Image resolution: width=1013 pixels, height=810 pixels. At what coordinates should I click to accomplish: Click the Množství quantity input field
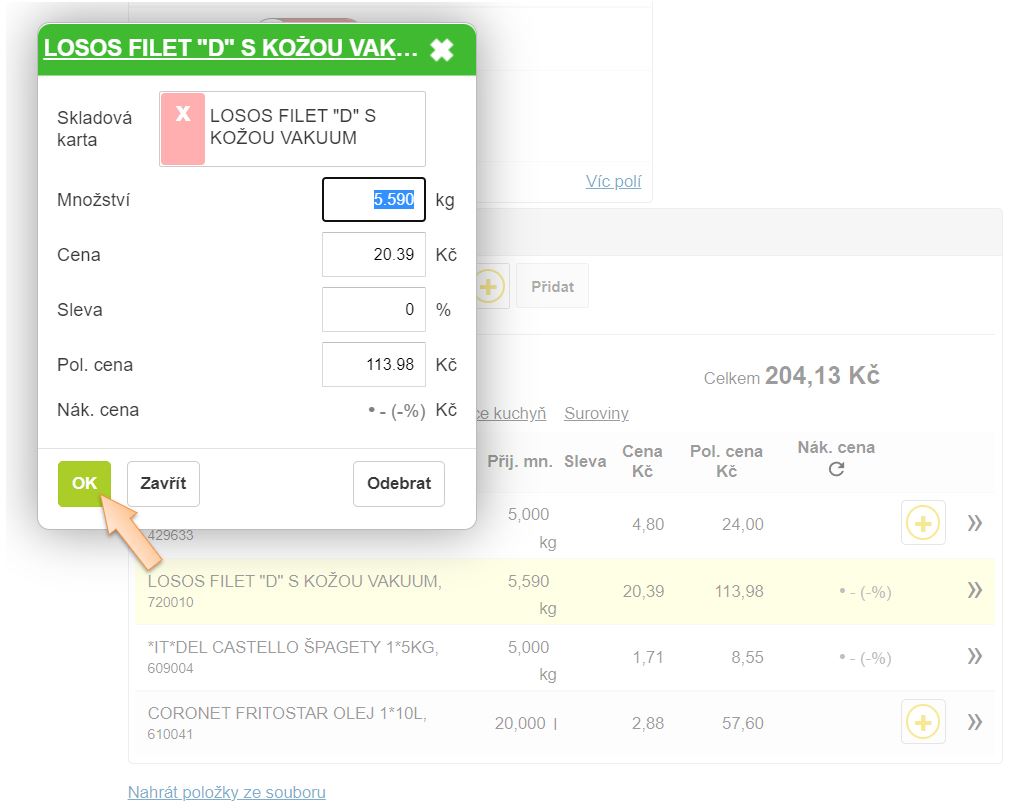[x=373, y=200]
